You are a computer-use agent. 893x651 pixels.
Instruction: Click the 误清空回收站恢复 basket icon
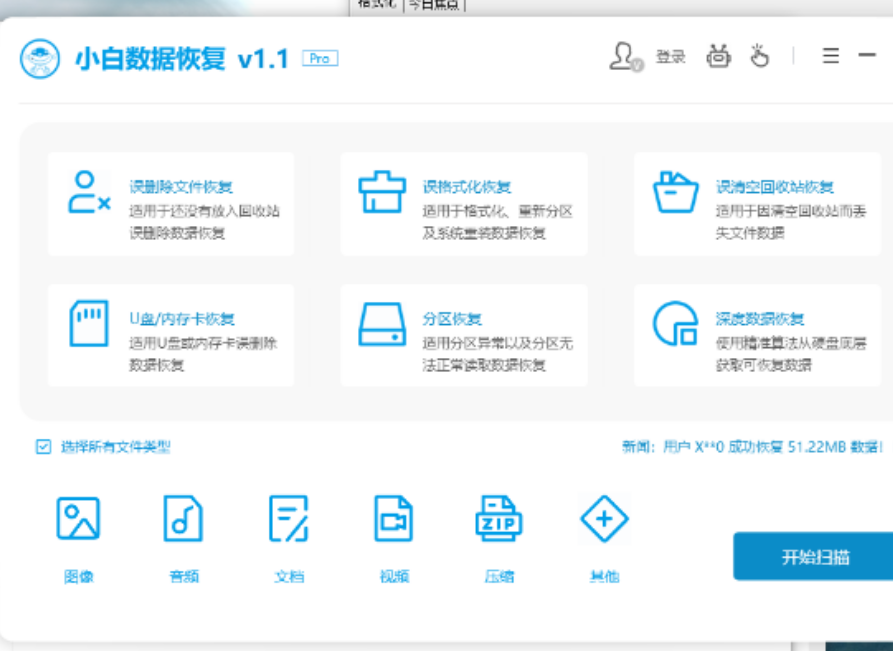[x=675, y=192]
